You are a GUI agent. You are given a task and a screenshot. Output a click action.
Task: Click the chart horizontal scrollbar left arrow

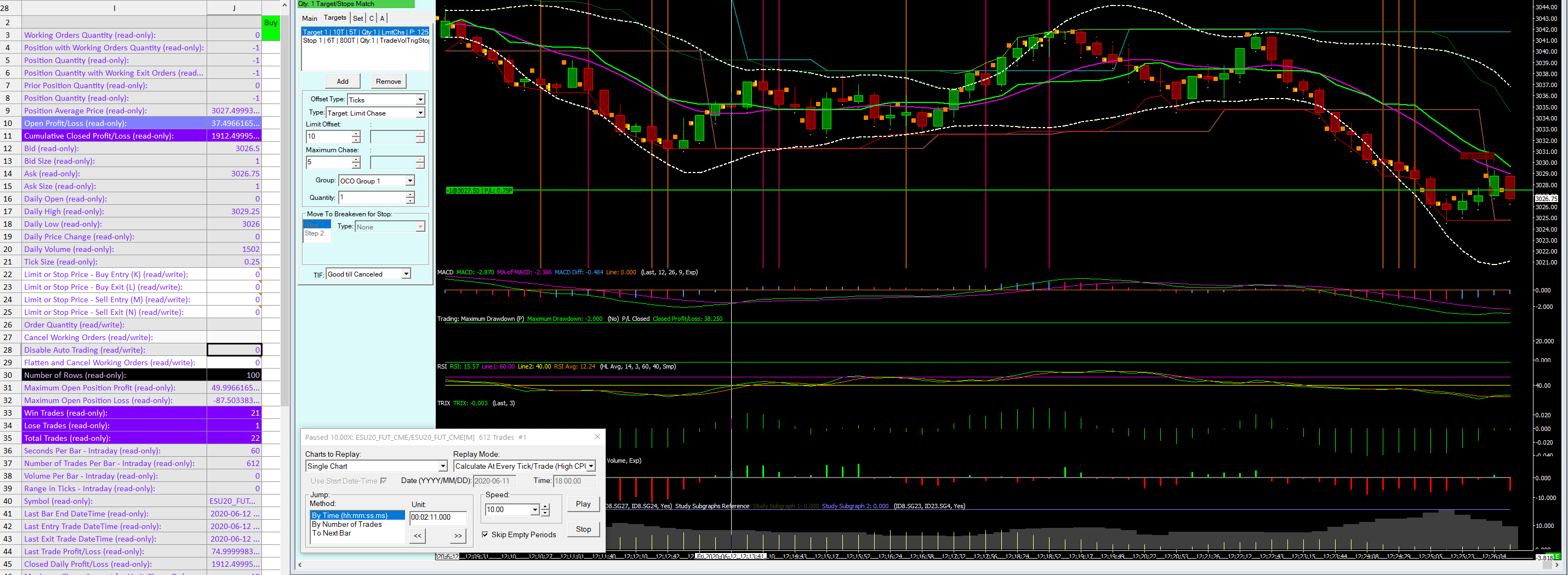click(299, 565)
